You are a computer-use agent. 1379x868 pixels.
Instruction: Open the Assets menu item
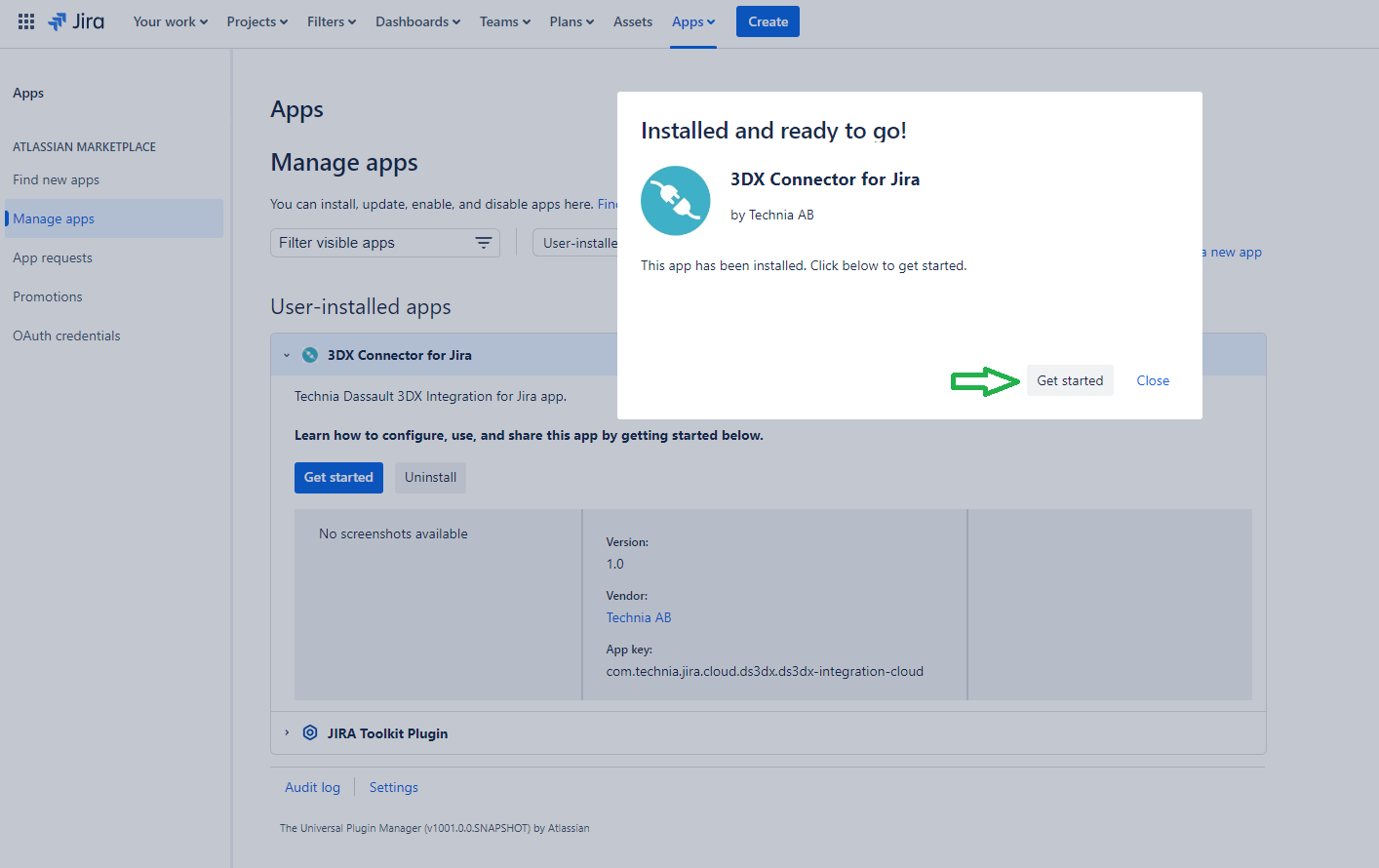632,21
